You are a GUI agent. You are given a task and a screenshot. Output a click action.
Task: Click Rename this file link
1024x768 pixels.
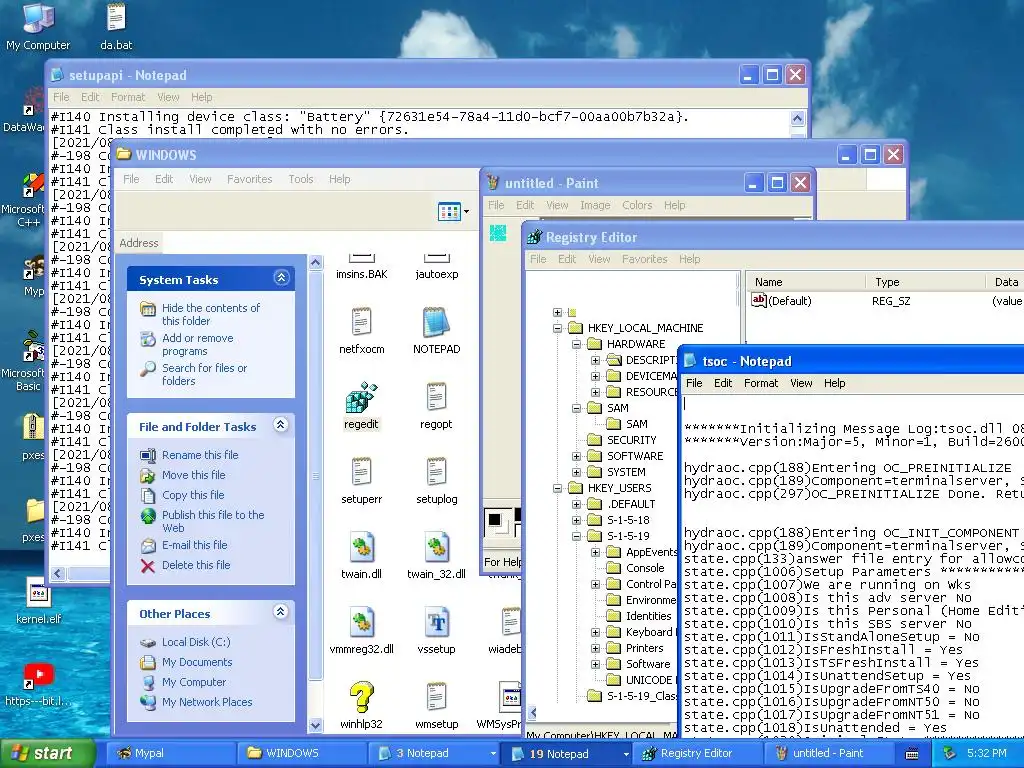[200, 455]
